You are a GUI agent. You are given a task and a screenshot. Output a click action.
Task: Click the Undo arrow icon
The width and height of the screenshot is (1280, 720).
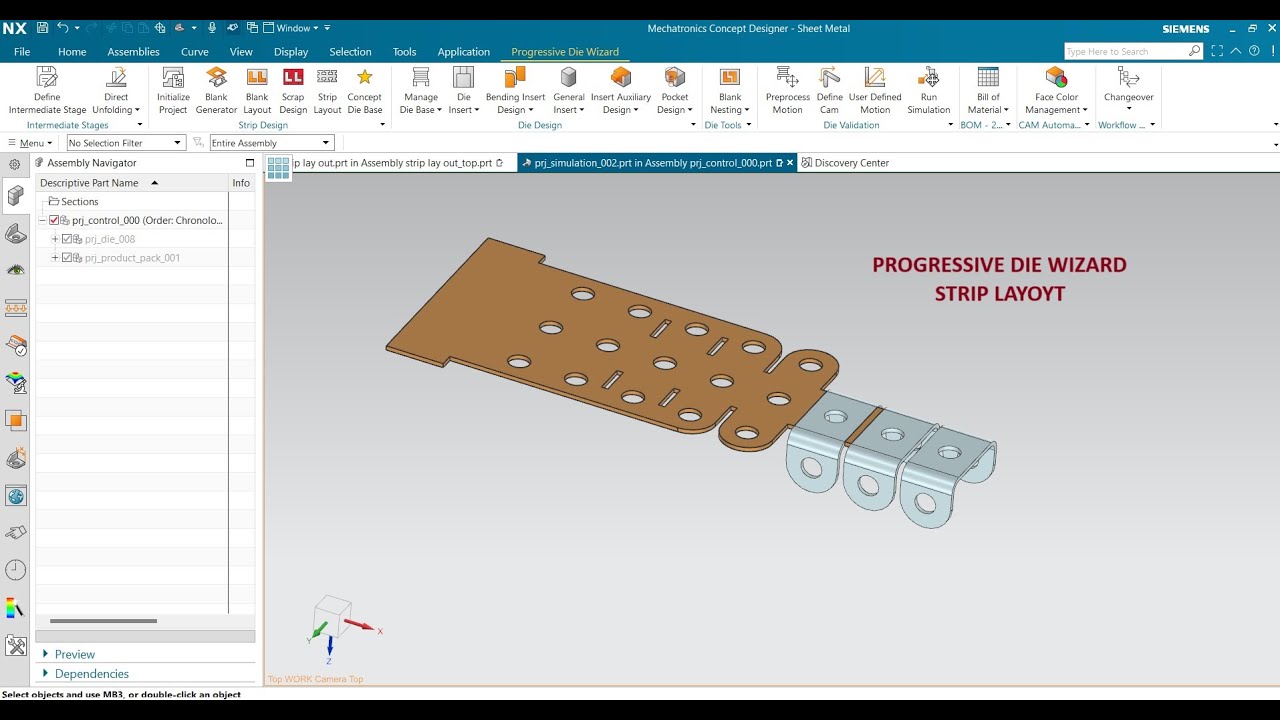[63, 28]
